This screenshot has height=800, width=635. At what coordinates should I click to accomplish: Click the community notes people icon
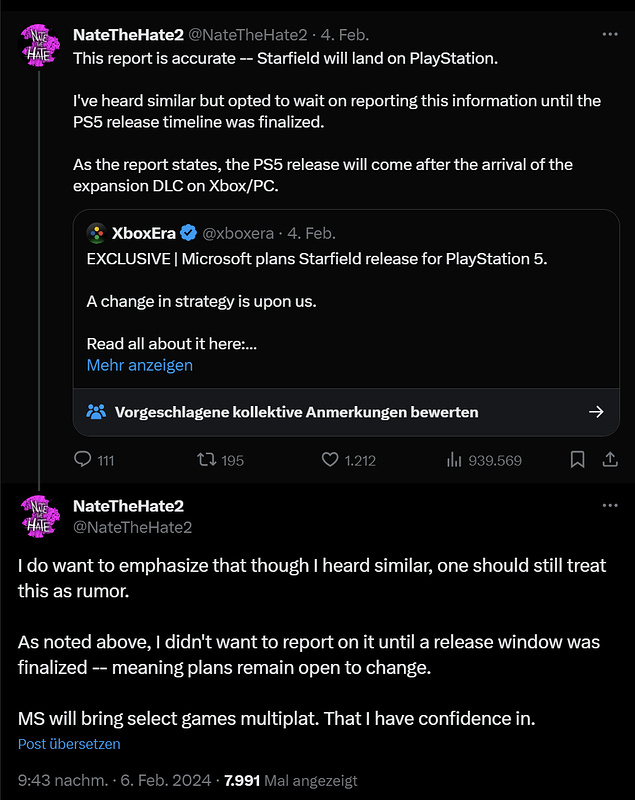coord(96,411)
